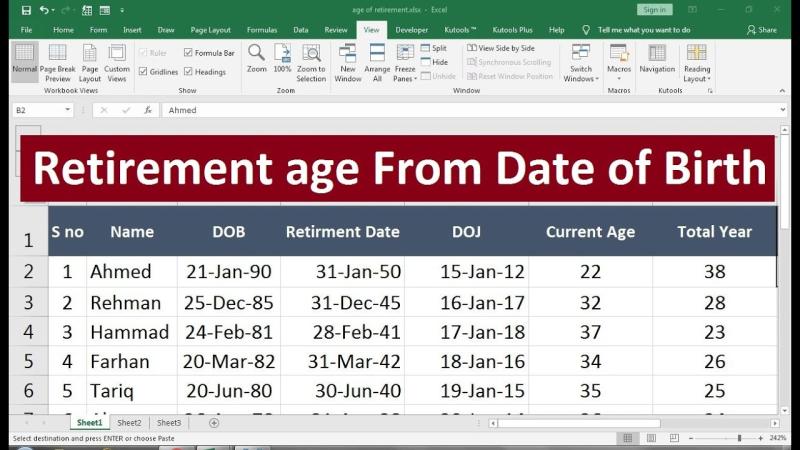Open a New Window
800x450 pixels.
[347, 63]
